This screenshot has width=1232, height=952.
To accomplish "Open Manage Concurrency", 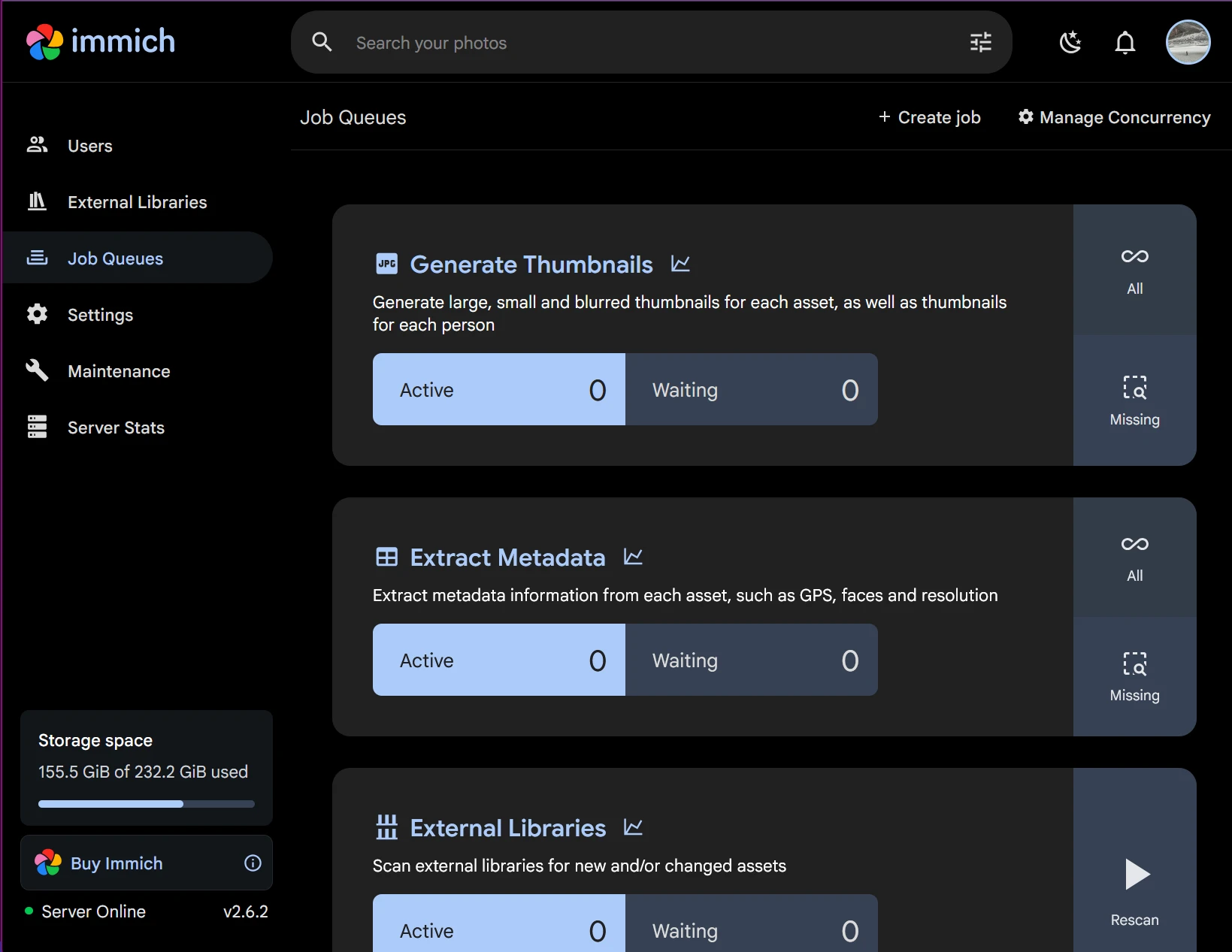I will 1115,117.
